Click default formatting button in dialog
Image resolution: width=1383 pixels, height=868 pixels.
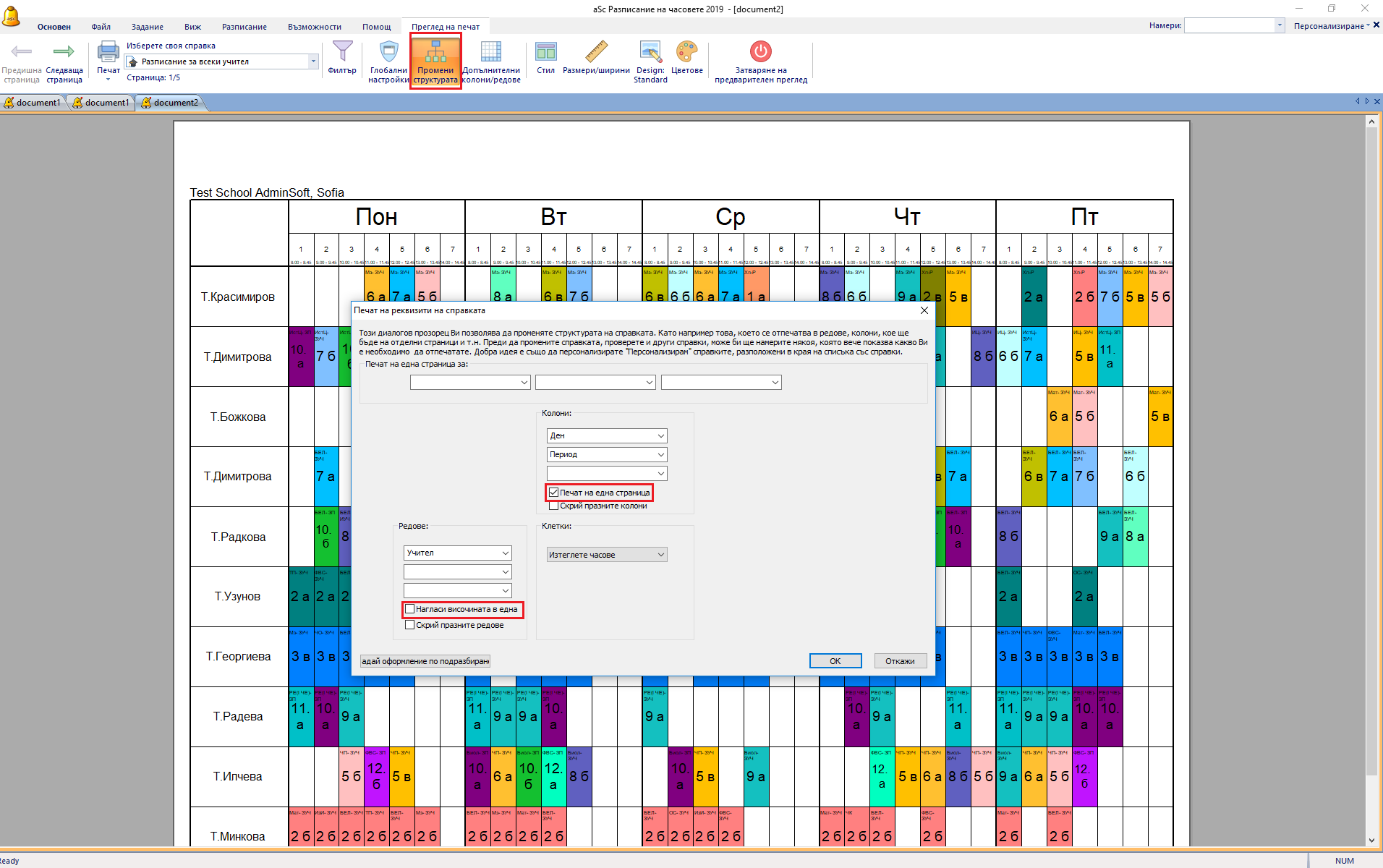click(425, 661)
